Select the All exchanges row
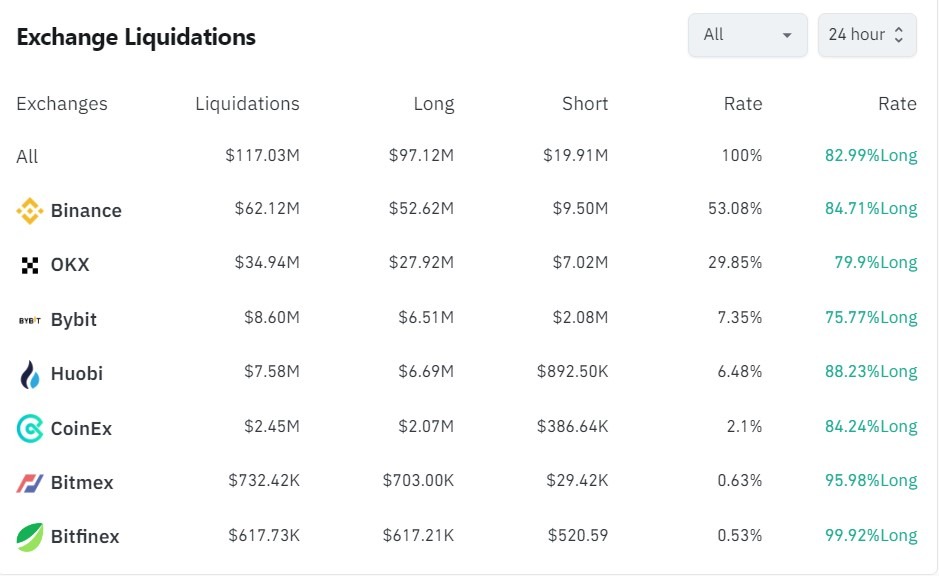The image size is (939, 576). pos(27,157)
